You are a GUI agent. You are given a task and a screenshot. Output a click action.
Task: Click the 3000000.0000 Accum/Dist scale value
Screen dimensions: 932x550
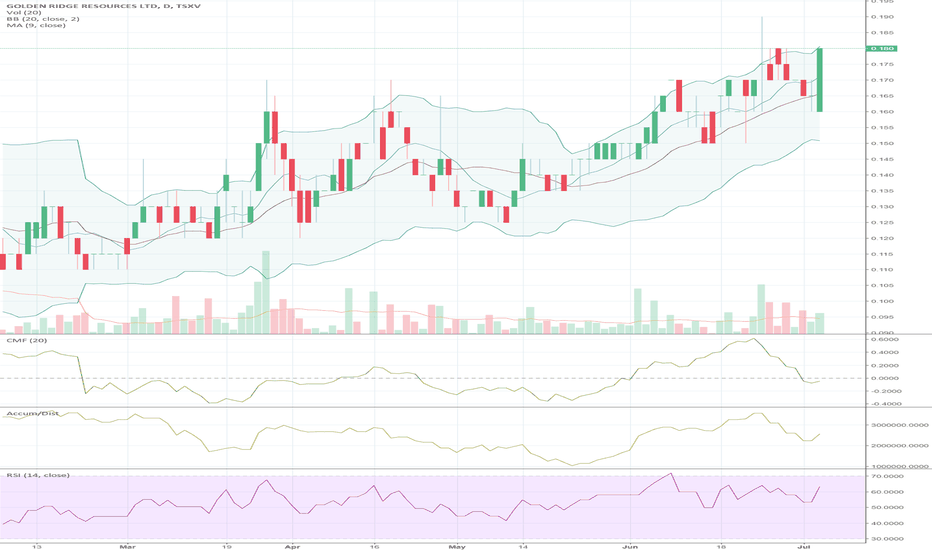pos(900,425)
